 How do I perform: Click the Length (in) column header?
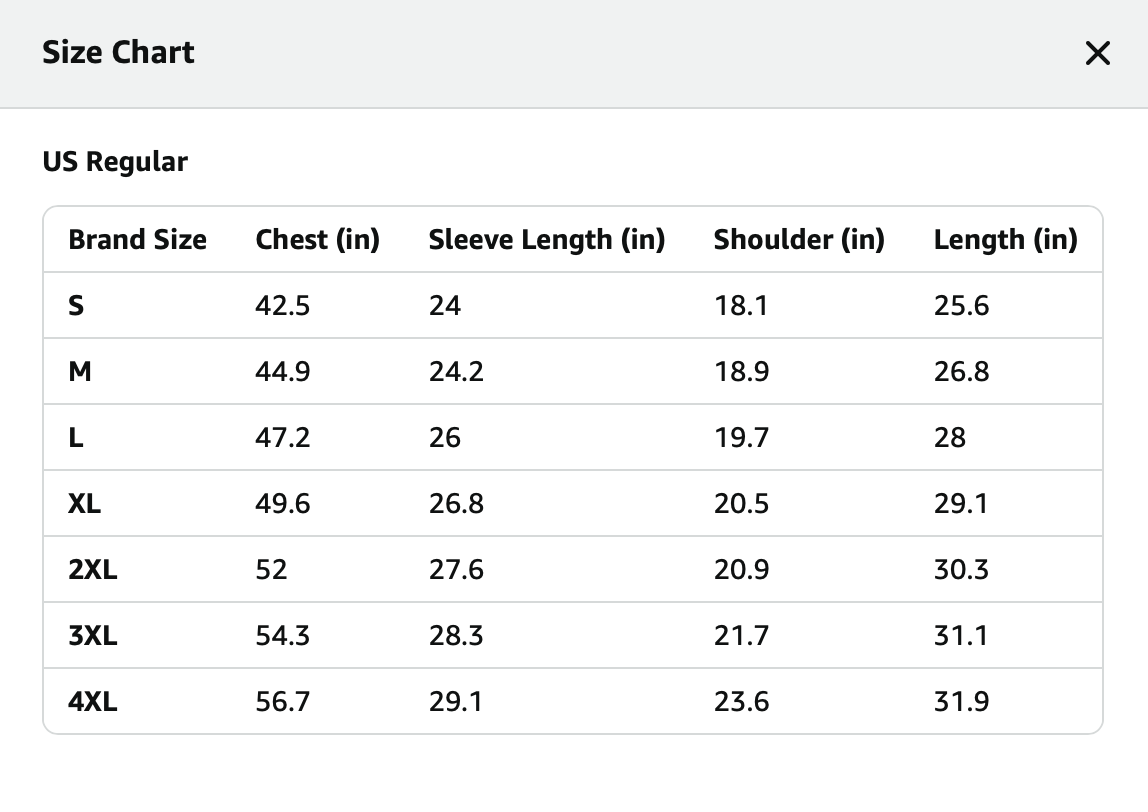[x=1005, y=239]
